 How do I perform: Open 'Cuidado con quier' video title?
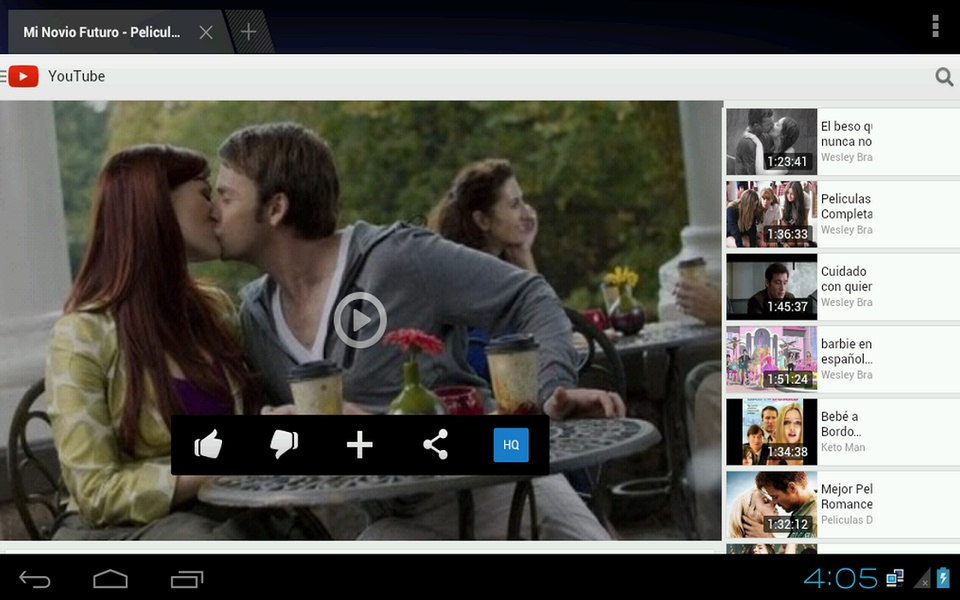pyautogui.click(x=847, y=279)
